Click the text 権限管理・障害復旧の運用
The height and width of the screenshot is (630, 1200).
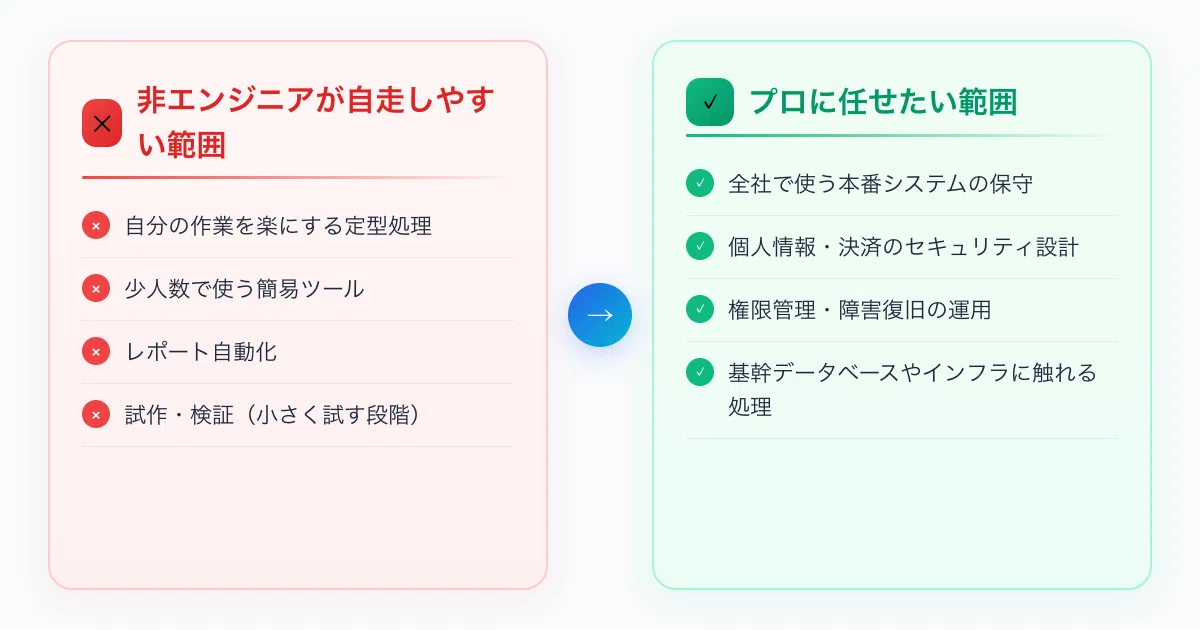[x=860, y=309]
